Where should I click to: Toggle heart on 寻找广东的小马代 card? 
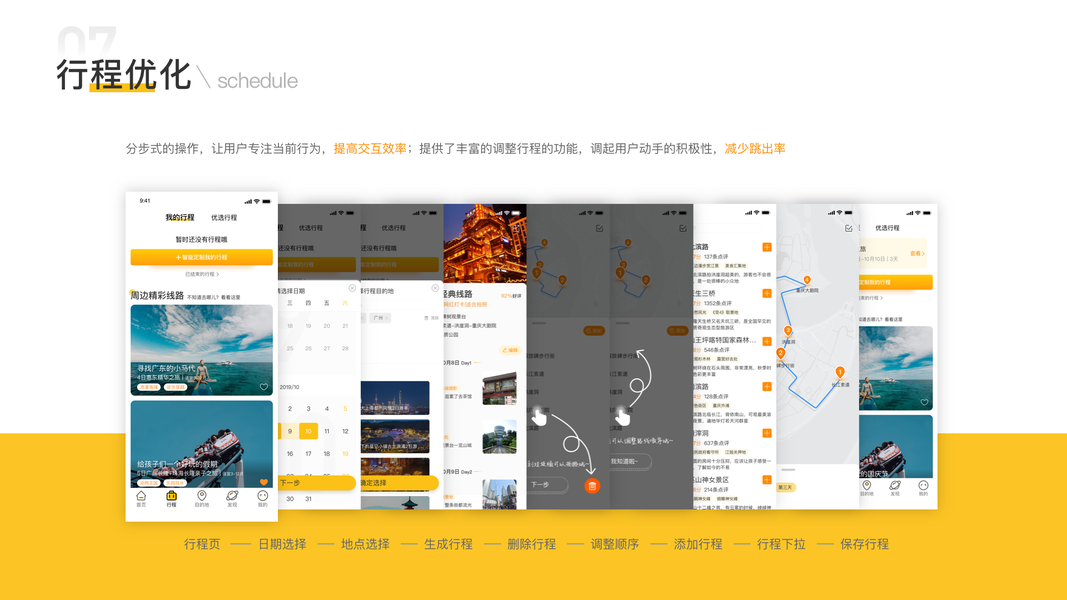263,387
